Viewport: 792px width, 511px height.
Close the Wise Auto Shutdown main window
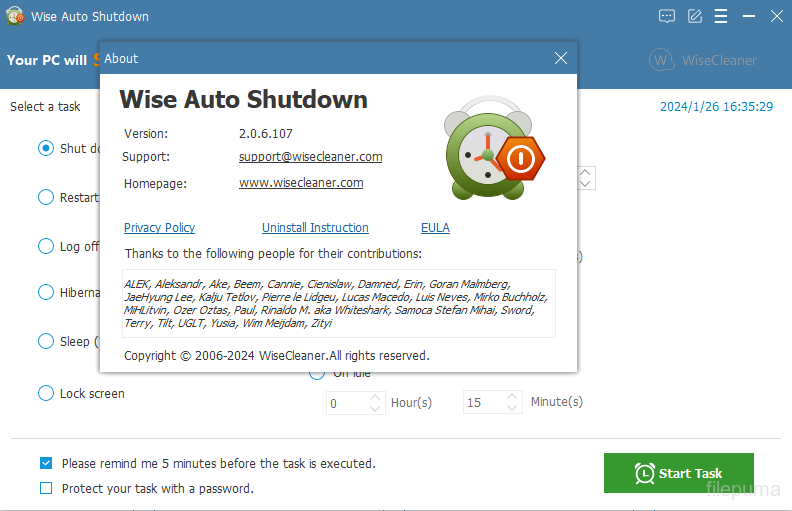[777, 16]
